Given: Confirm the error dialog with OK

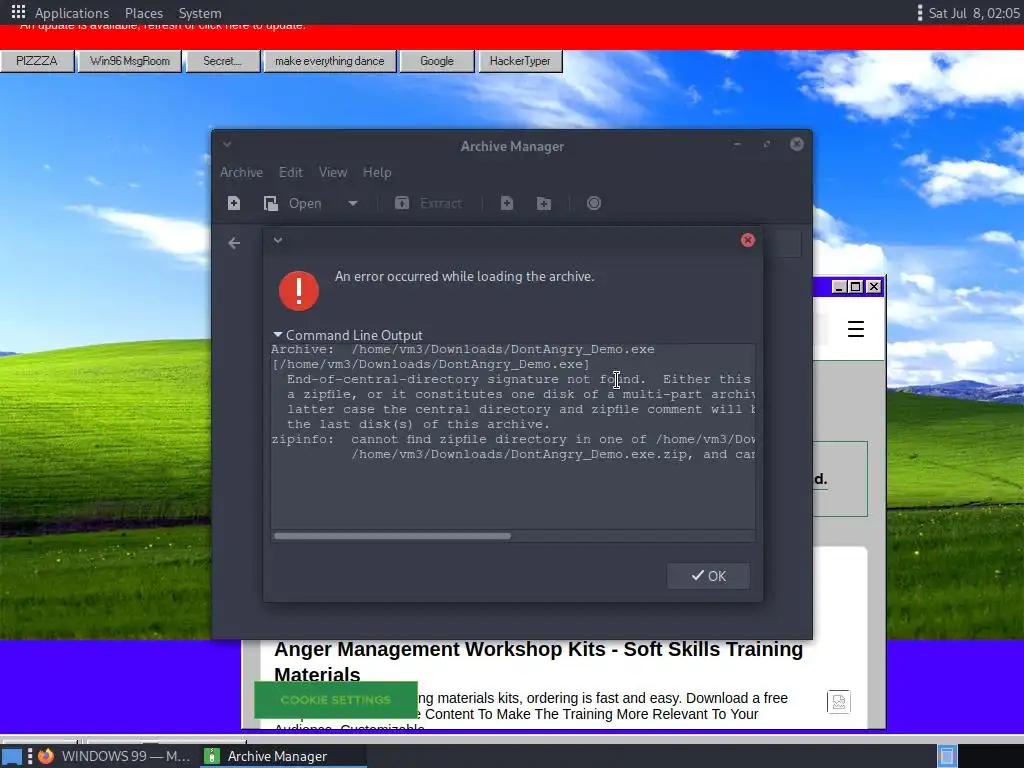Looking at the screenshot, I should click(709, 576).
